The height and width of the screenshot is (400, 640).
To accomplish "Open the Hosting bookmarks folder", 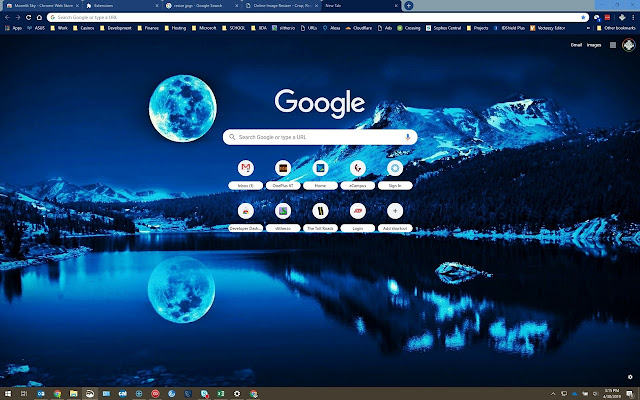I will (x=176, y=28).
